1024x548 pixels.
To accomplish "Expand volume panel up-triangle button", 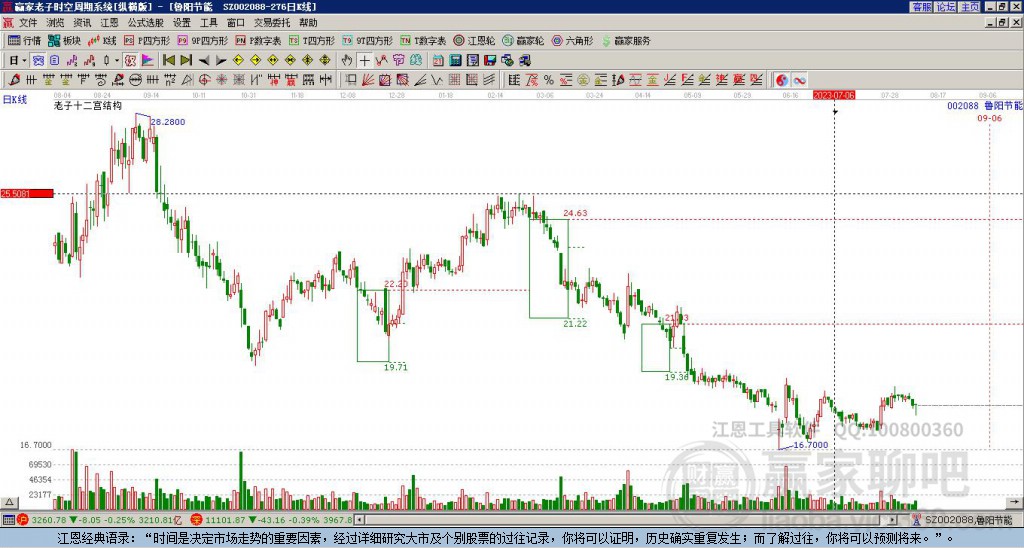I will pos(9,502).
